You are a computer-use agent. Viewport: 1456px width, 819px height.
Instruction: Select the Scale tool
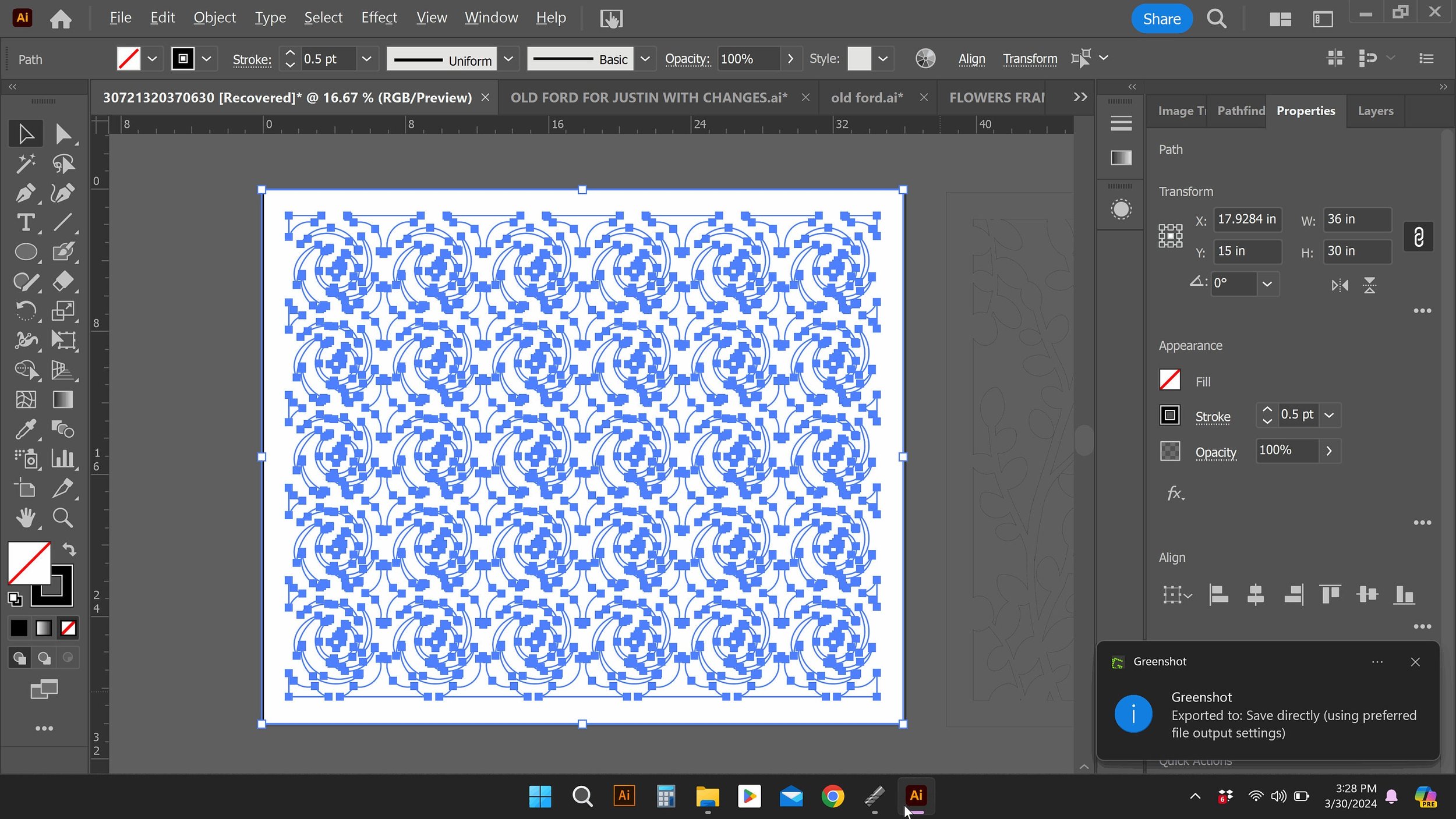(x=62, y=311)
